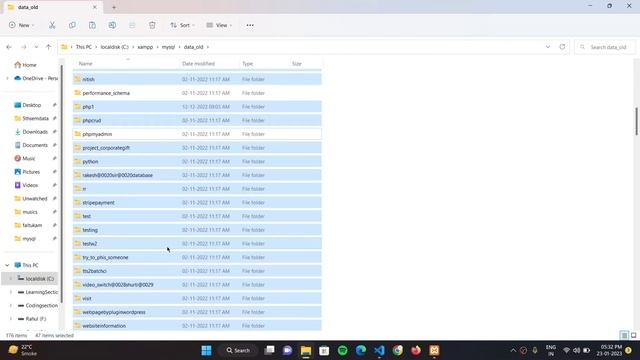Go up one folder level
Viewport: 640px width, 360px height.
pos(49,47)
